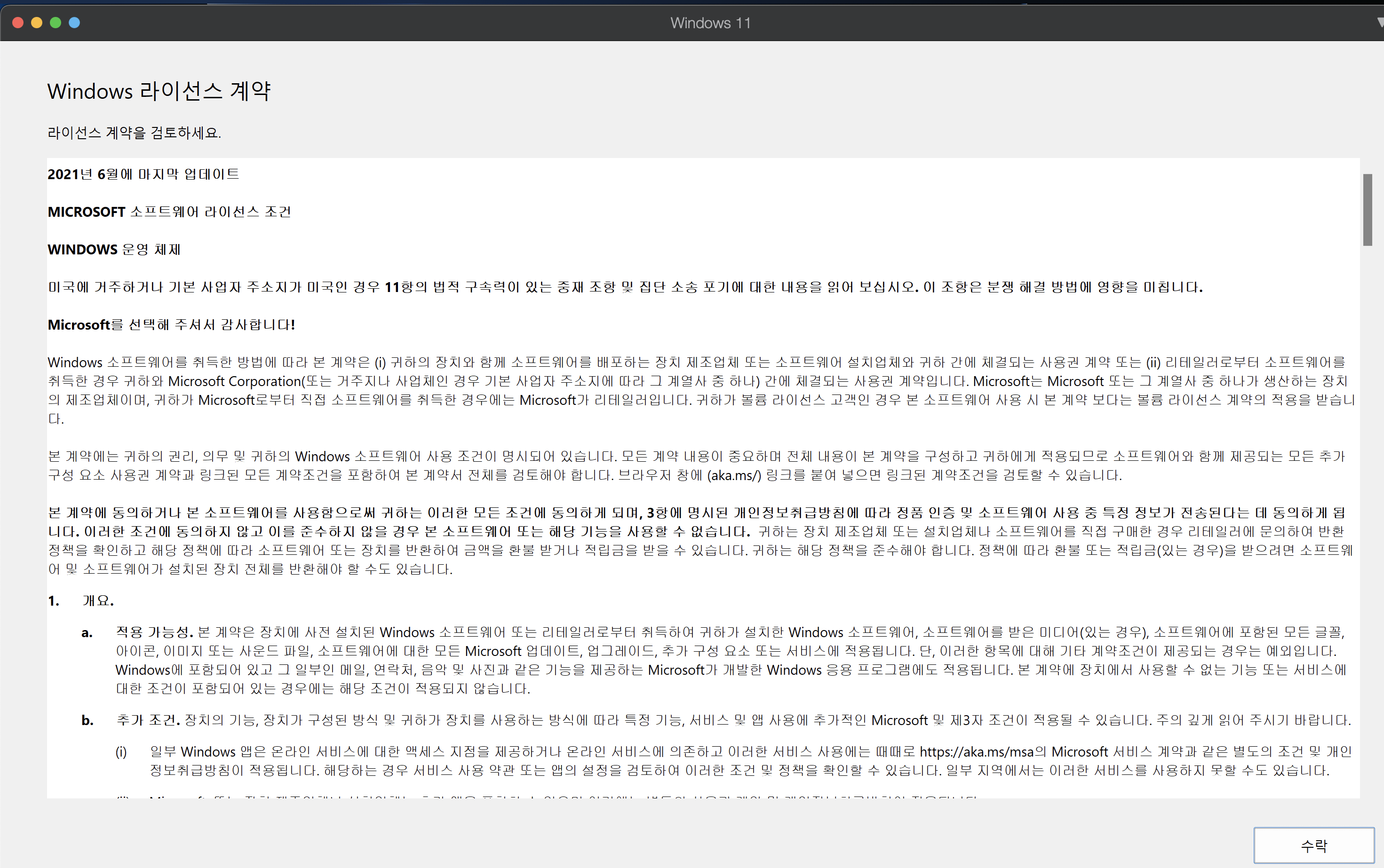Click the 'WINDOWS 운영 체제' line

114,250
